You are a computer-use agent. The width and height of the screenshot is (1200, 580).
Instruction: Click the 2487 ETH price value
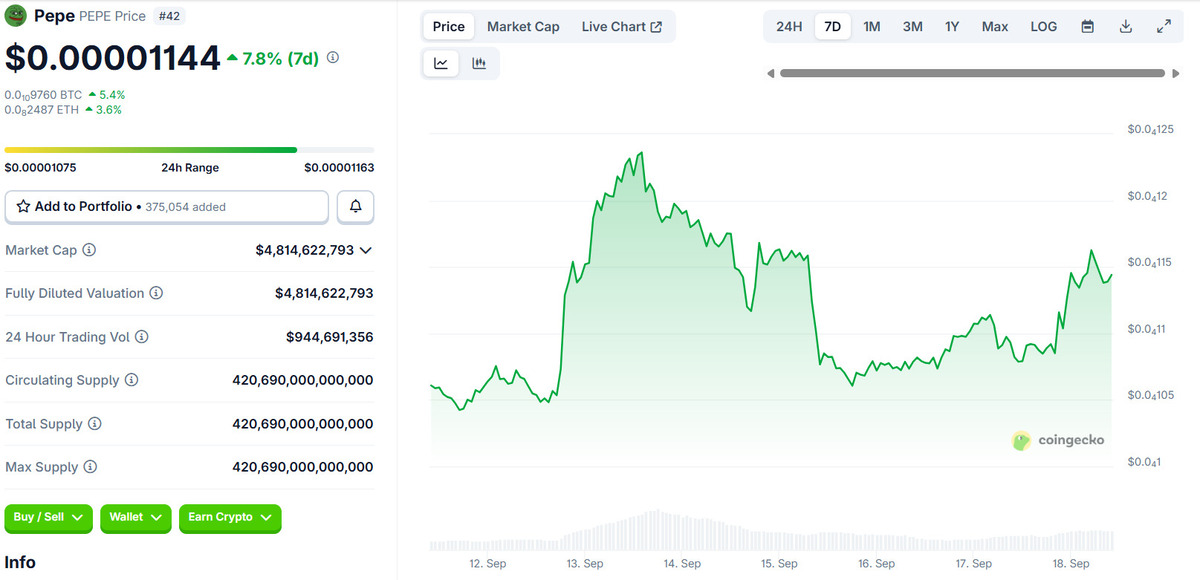(x=42, y=110)
